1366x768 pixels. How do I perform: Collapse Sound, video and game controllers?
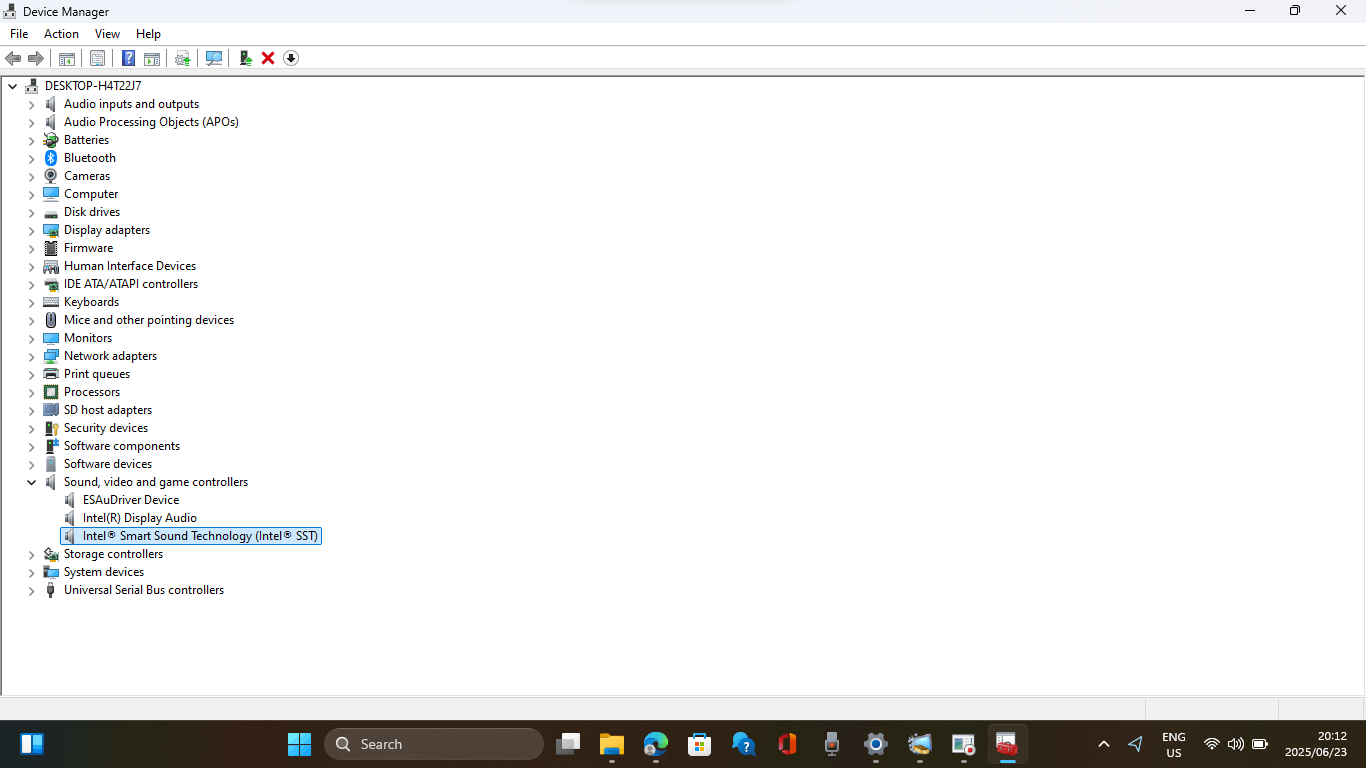coord(31,481)
